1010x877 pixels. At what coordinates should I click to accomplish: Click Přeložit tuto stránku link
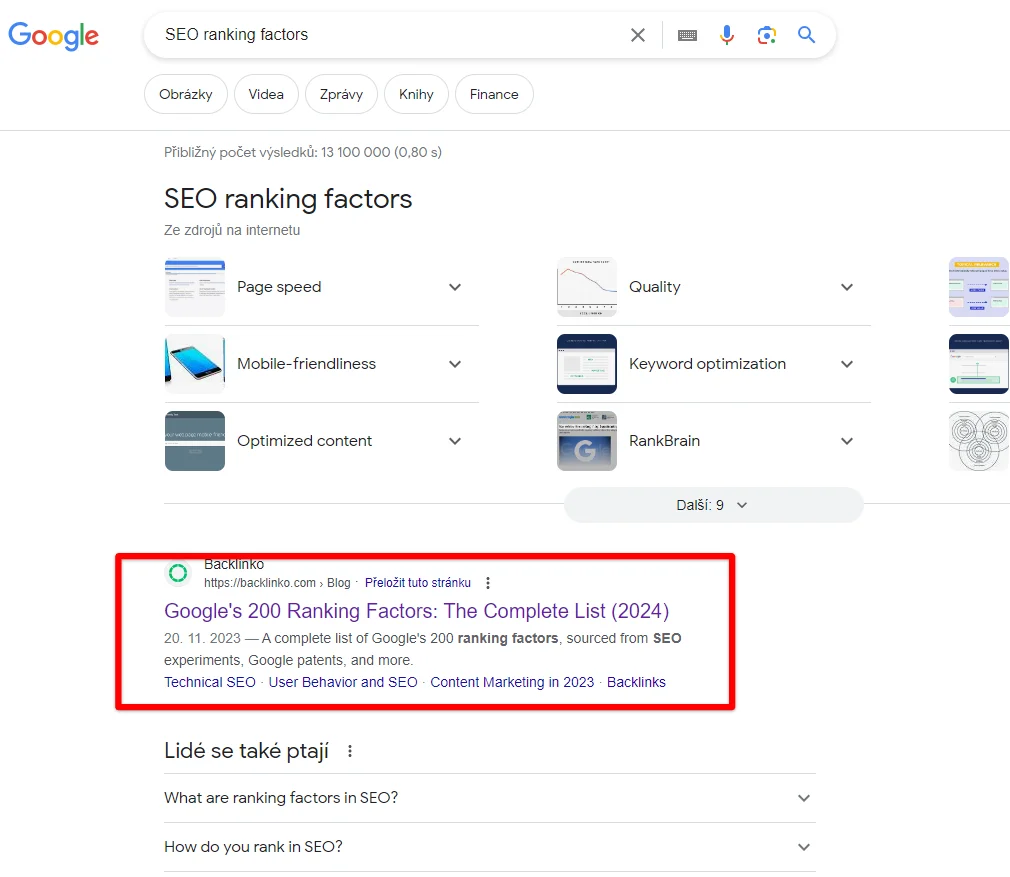417,583
